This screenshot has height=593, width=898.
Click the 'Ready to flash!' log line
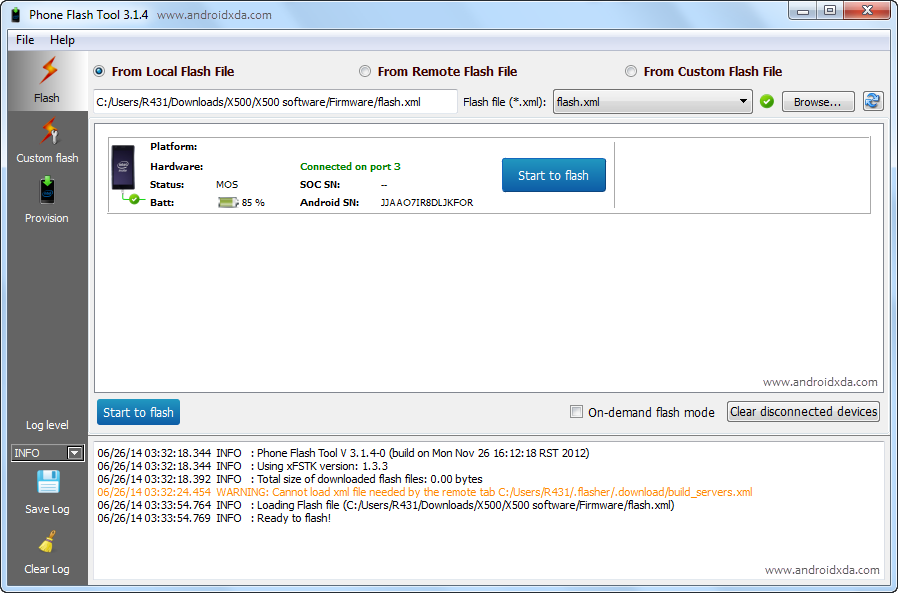(214, 518)
